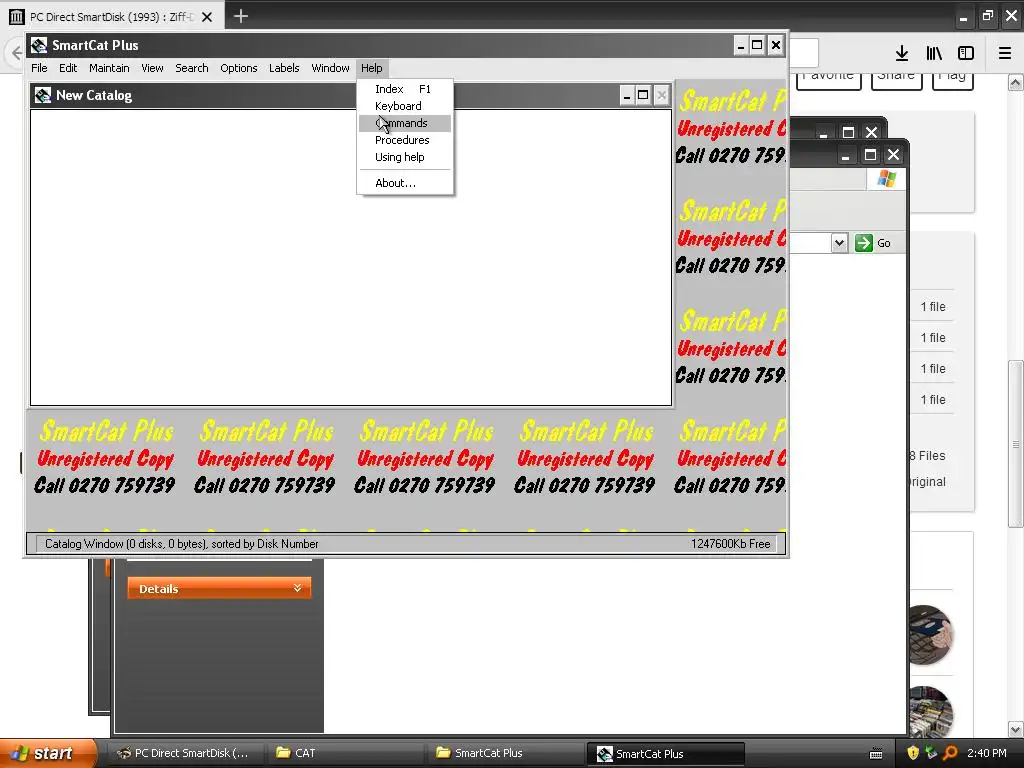The image size is (1024, 768).
Task: Close the open Help menu
Action: tap(372, 68)
